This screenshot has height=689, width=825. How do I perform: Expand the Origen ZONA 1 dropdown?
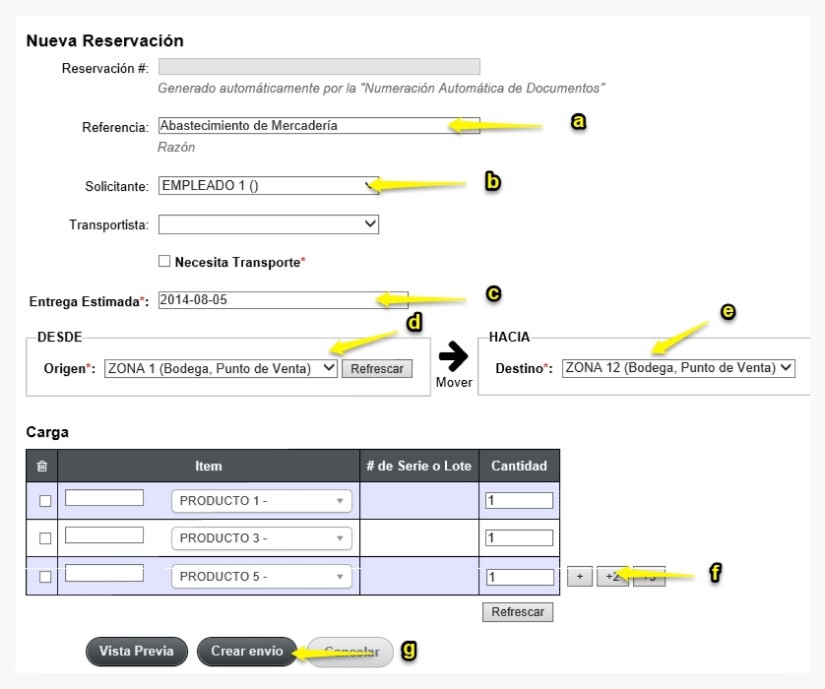coord(221,368)
